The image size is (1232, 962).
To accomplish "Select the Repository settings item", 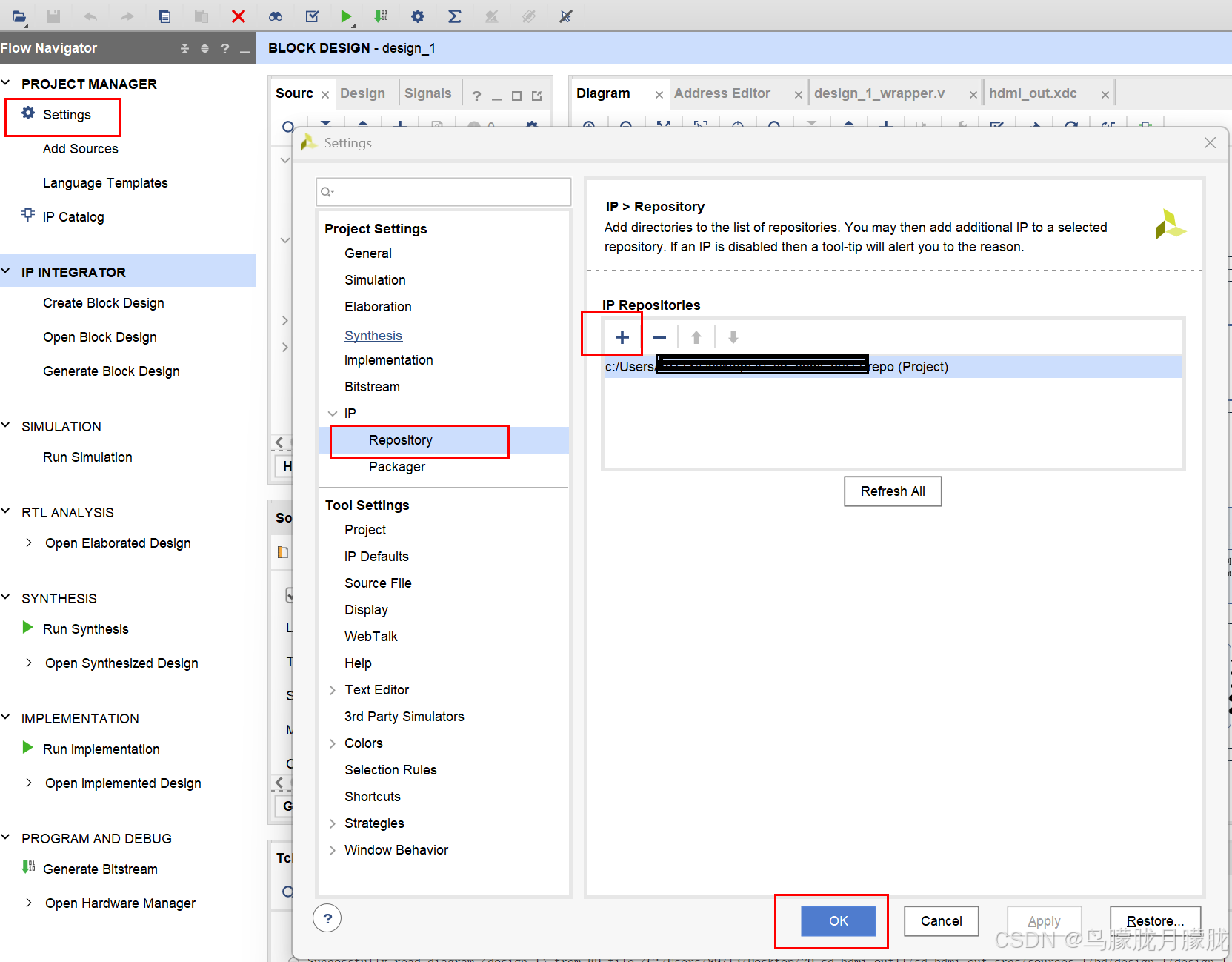I will 401,440.
